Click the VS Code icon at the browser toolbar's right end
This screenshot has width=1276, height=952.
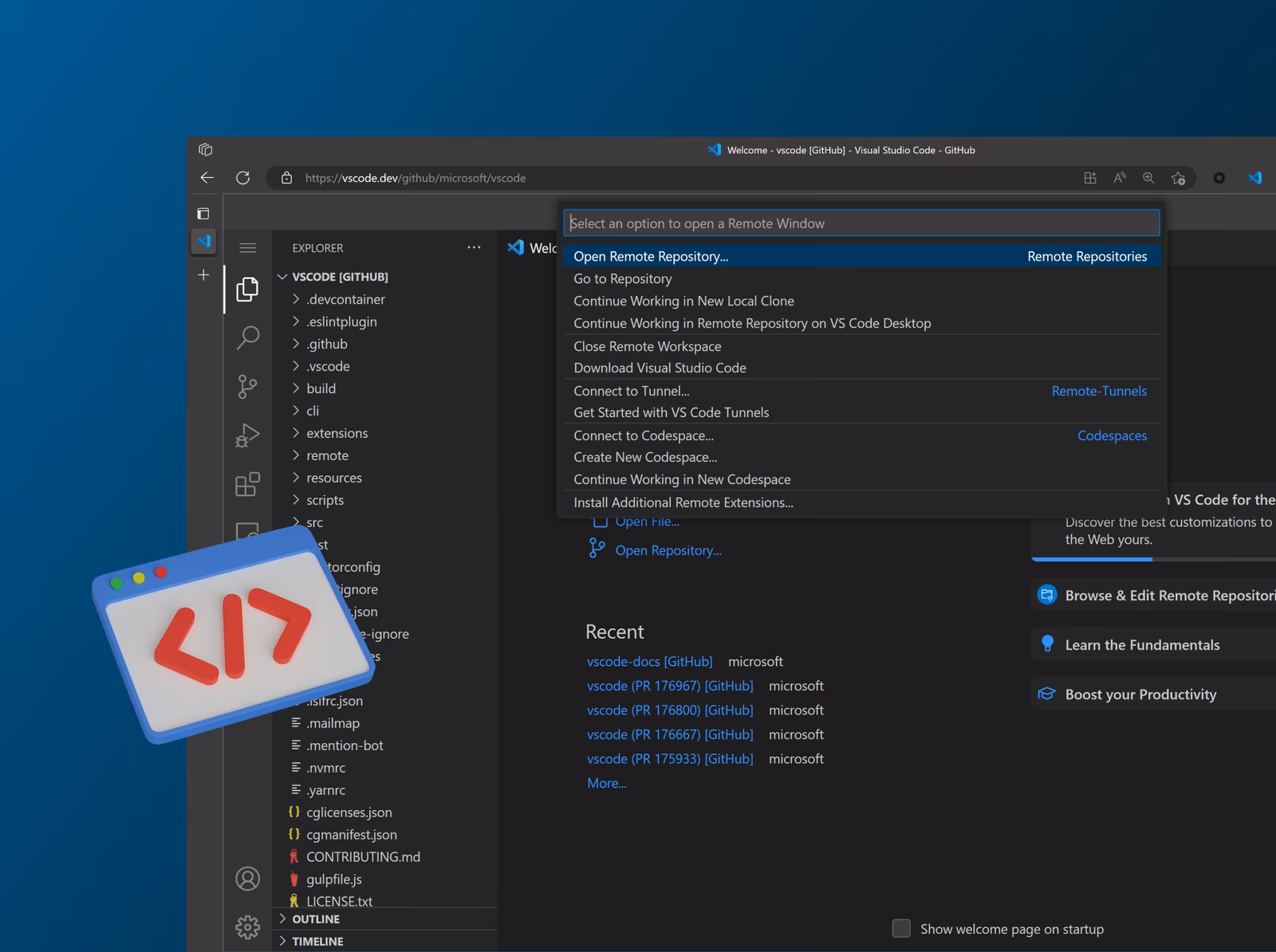1254,178
